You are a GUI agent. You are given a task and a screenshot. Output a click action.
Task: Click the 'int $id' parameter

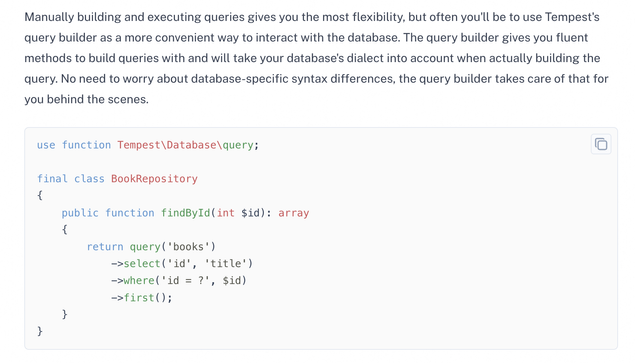click(238, 213)
